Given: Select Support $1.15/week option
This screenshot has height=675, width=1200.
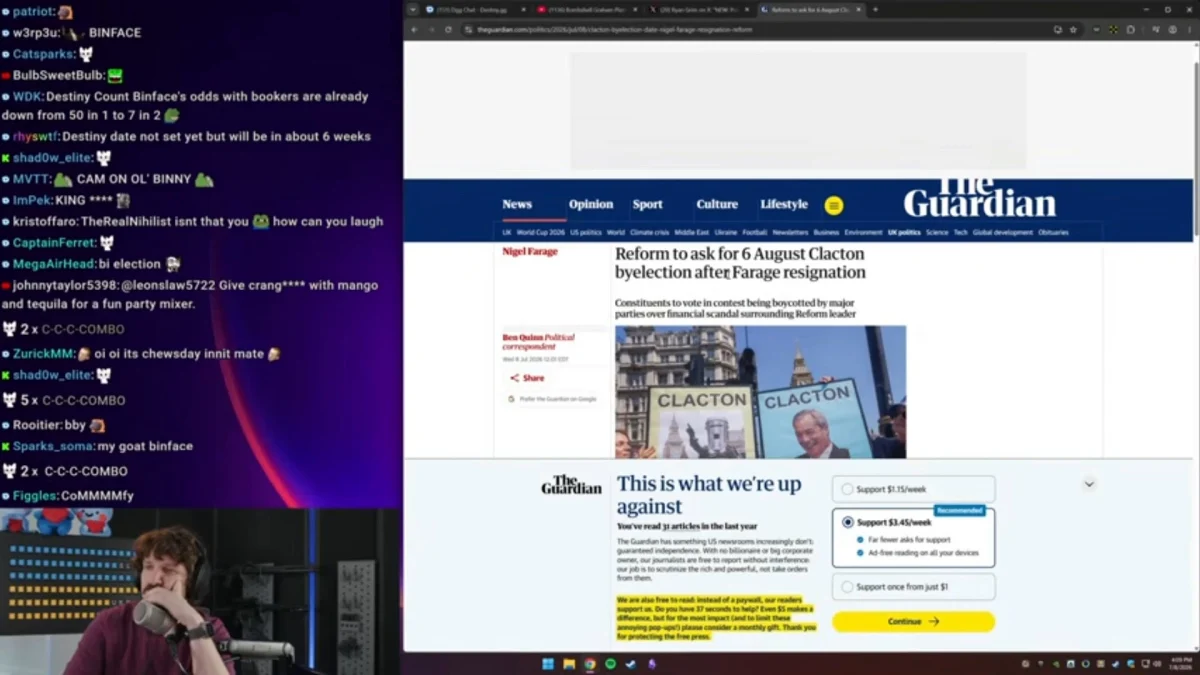Looking at the screenshot, I should [x=913, y=489].
